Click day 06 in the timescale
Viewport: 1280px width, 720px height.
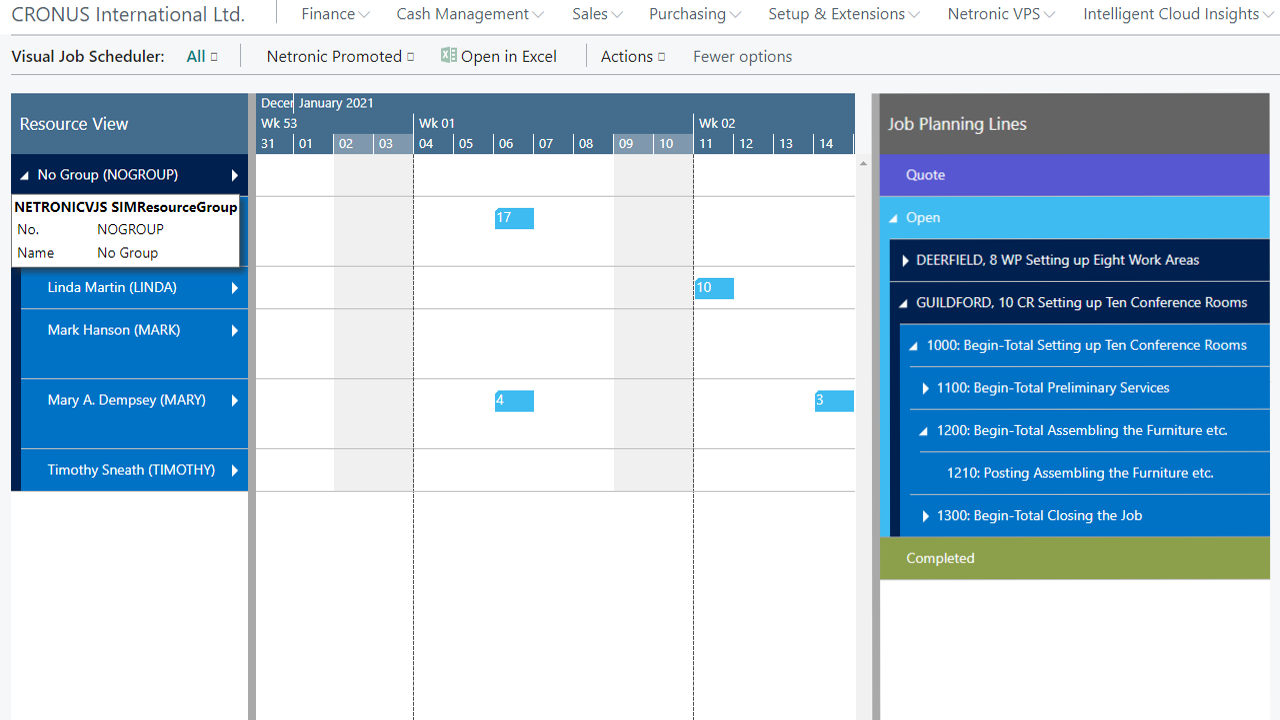click(513, 143)
